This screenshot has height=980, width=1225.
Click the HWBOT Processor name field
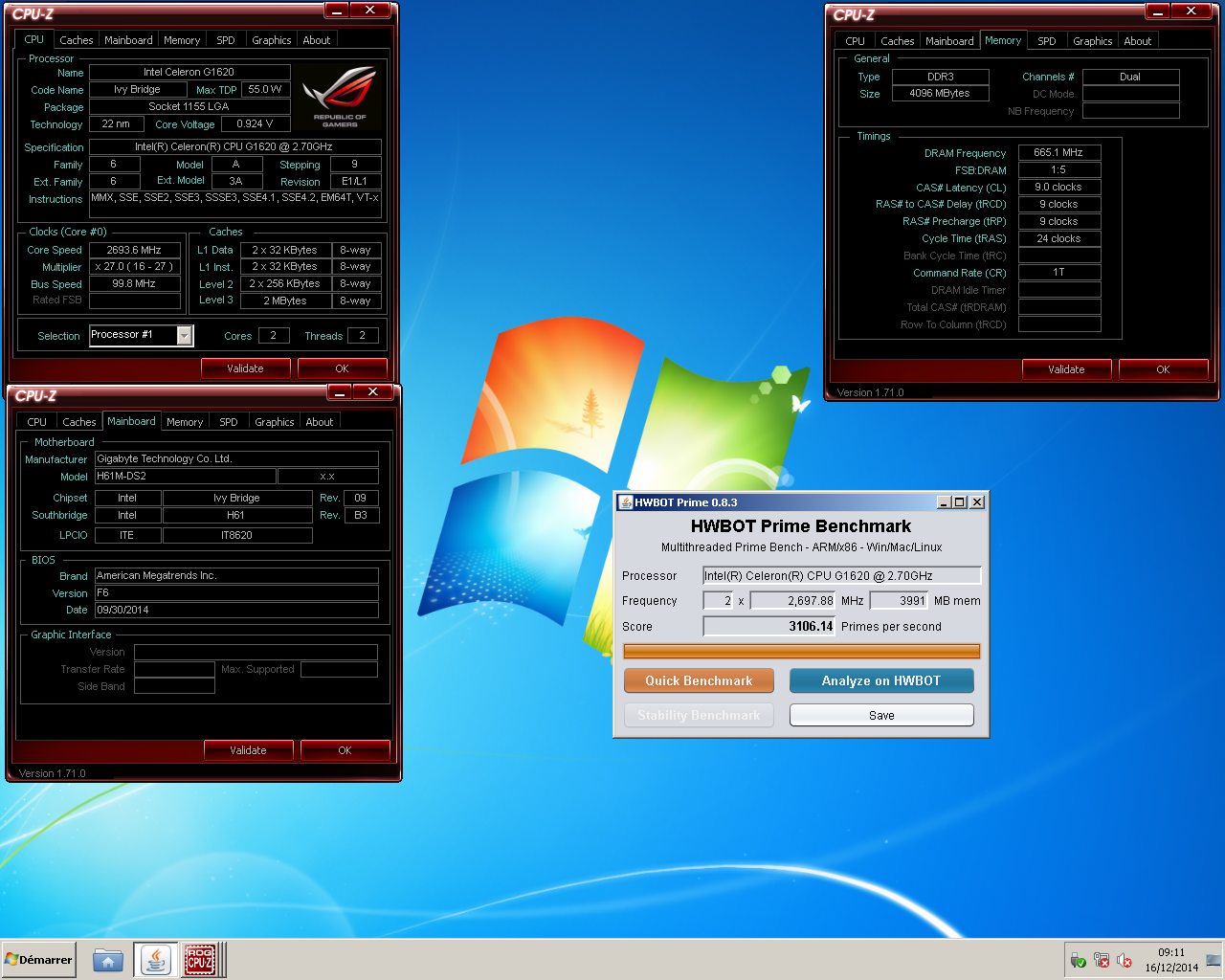[x=842, y=575]
